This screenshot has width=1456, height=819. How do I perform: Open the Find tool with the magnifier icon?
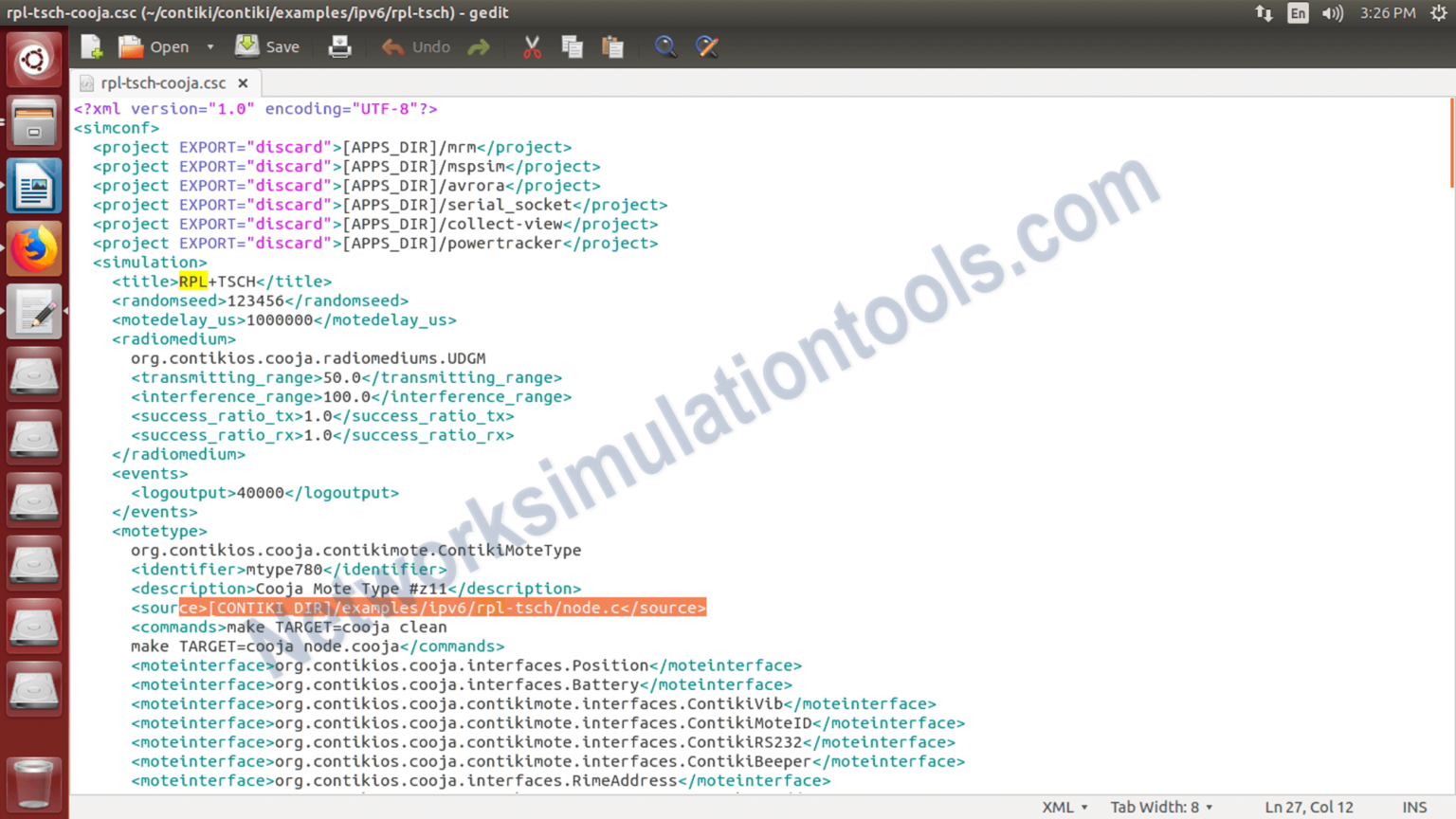click(x=665, y=46)
